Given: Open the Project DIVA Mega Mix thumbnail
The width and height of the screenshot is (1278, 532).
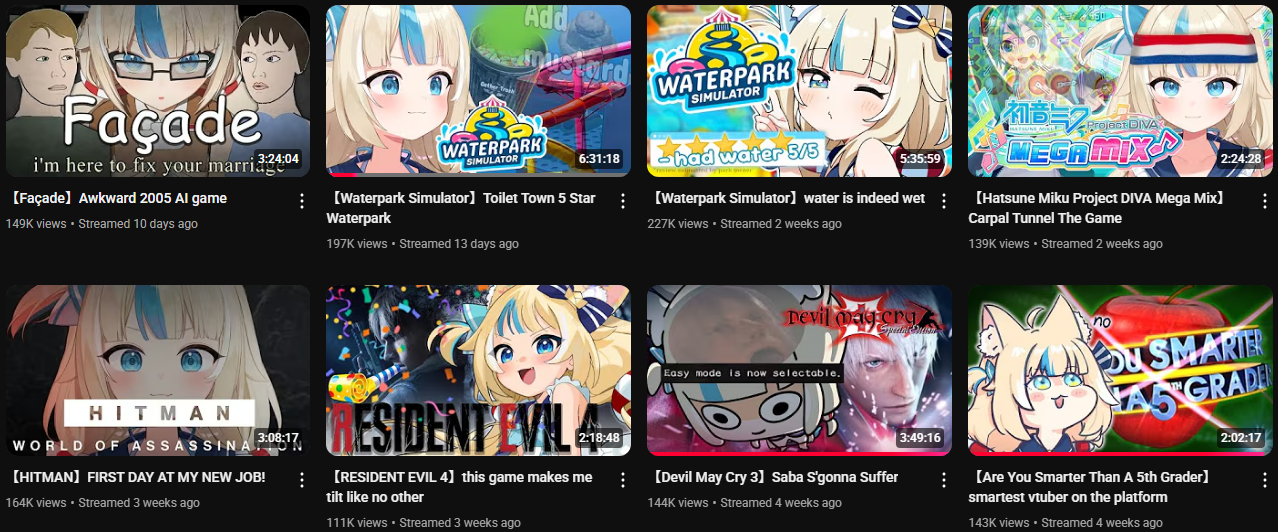Looking at the screenshot, I should point(1120,91).
